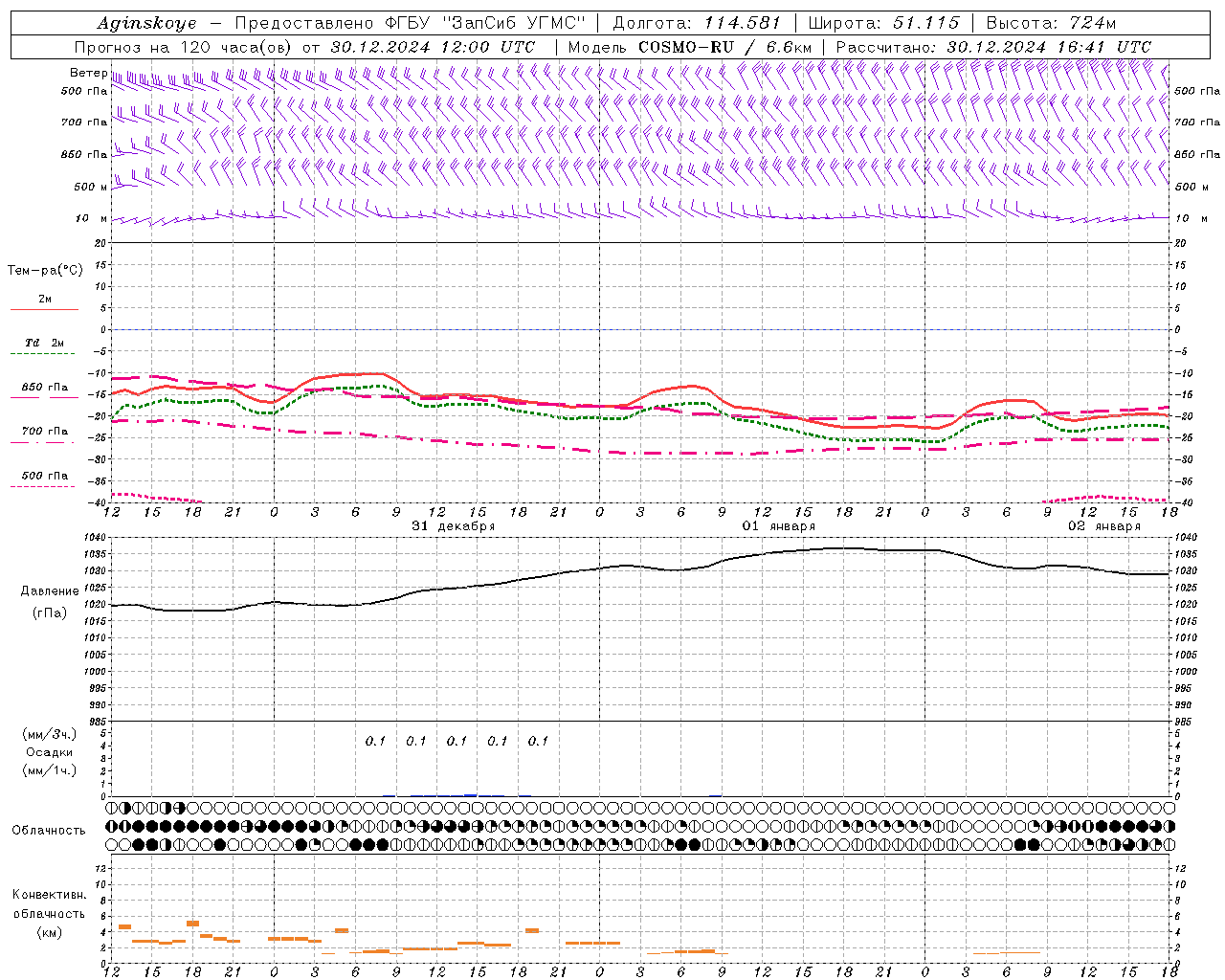The height and width of the screenshot is (980, 1225).
Task: Click the left '10 м' wind level label
Action: pyautogui.click(x=91, y=218)
